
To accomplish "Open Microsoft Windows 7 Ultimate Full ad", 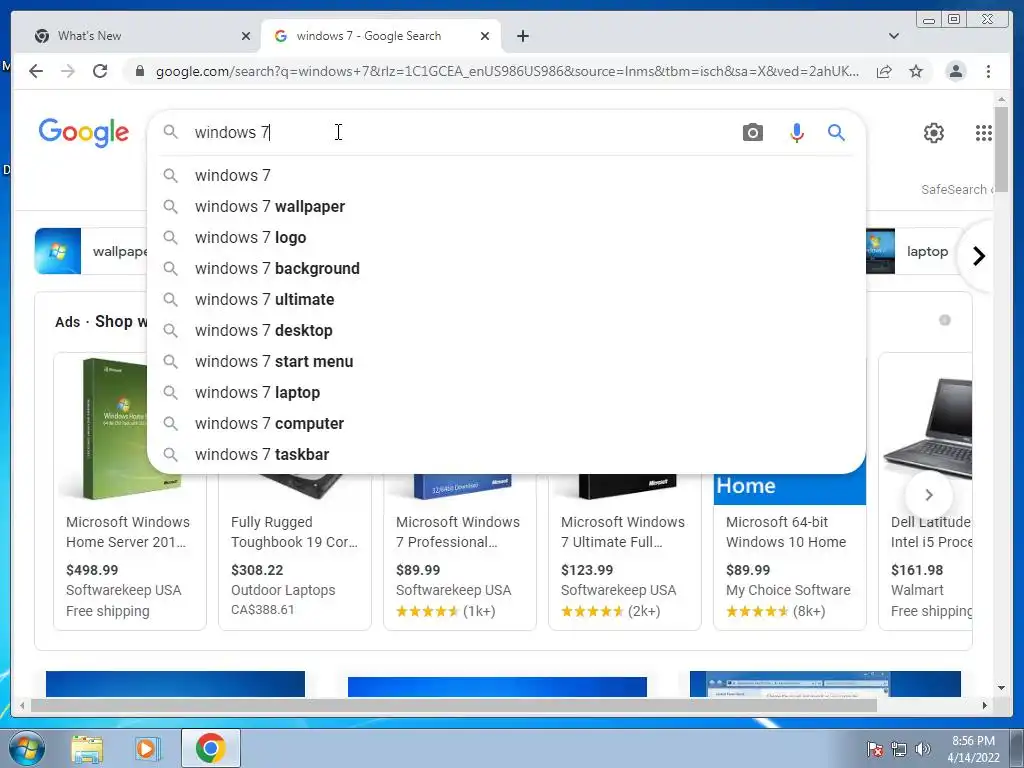I will tap(625, 552).
